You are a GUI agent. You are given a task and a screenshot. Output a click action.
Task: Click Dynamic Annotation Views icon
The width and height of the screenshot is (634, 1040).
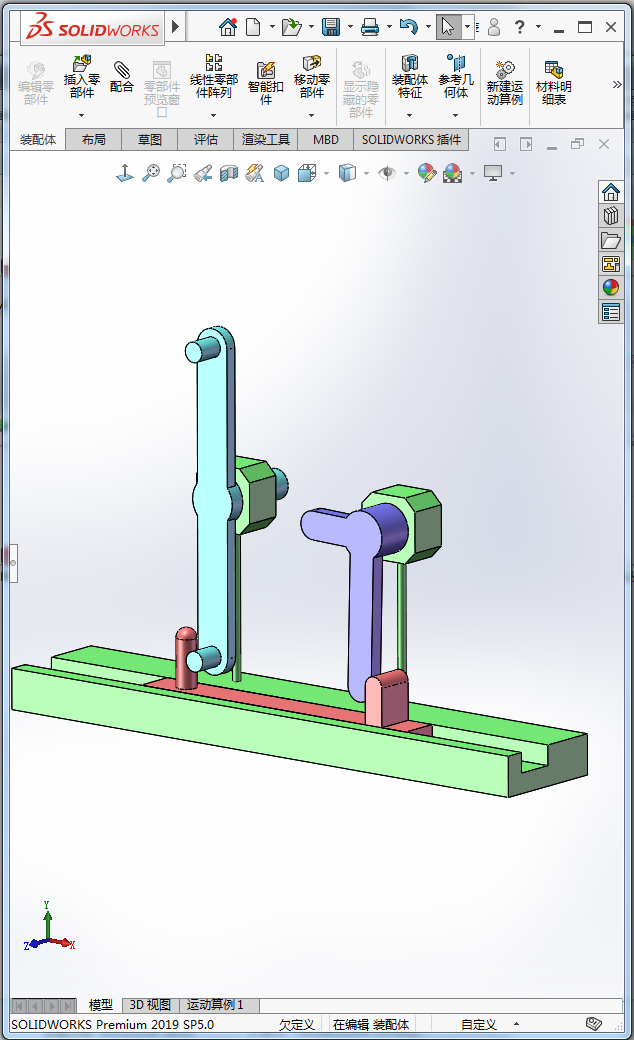pyautogui.click(x=255, y=173)
